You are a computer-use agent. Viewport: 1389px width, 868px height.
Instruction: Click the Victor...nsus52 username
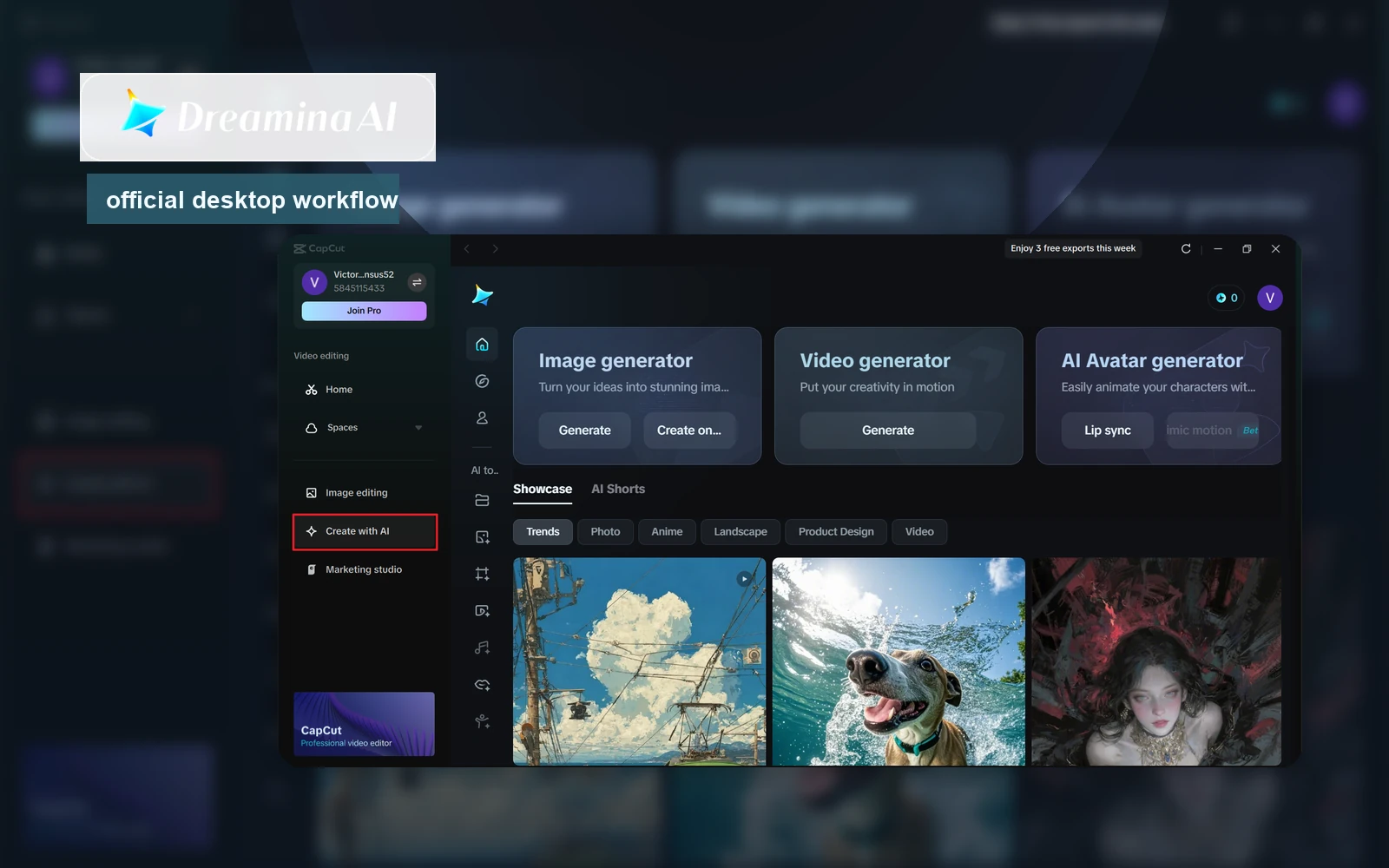click(364, 274)
